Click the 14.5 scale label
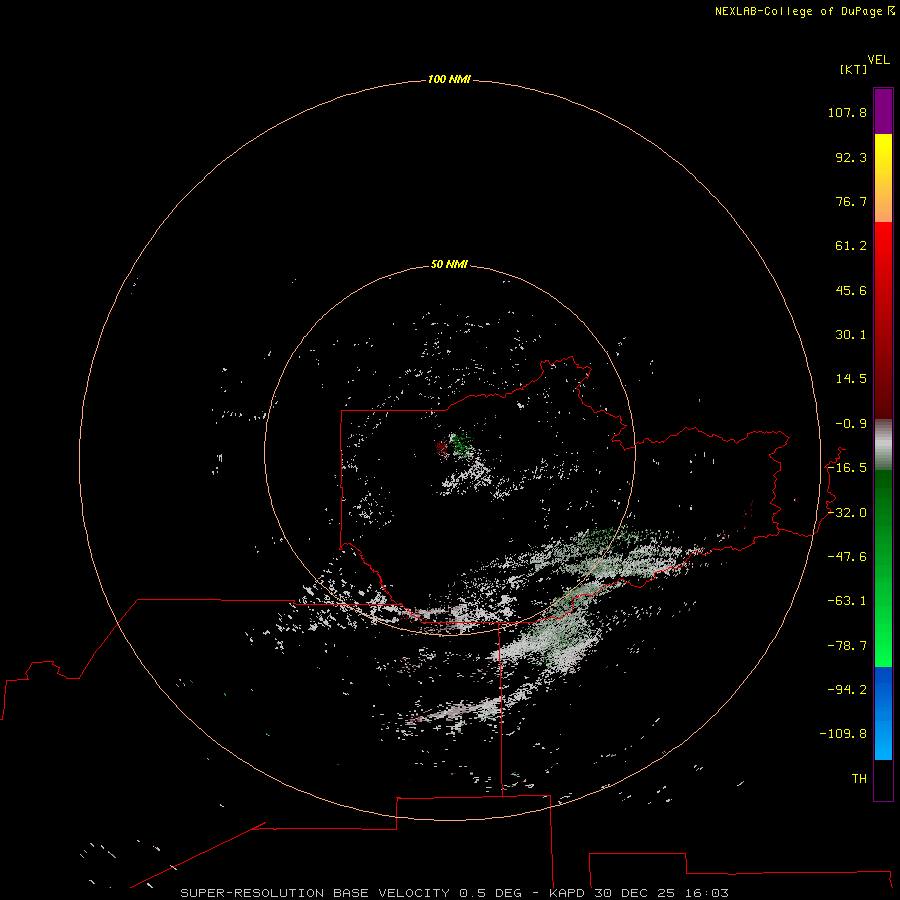 point(851,379)
